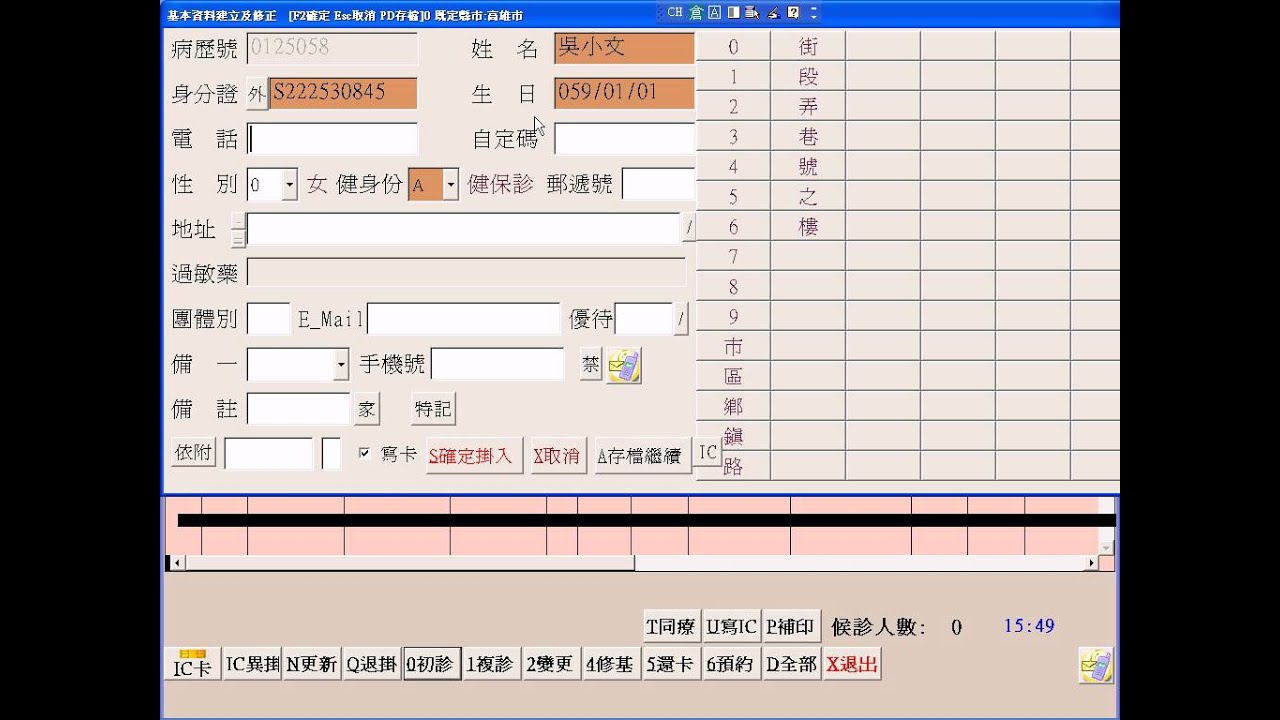This screenshot has width=1280, height=720.
Task: Click the IME help question mark icon
Action: coord(793,13)
